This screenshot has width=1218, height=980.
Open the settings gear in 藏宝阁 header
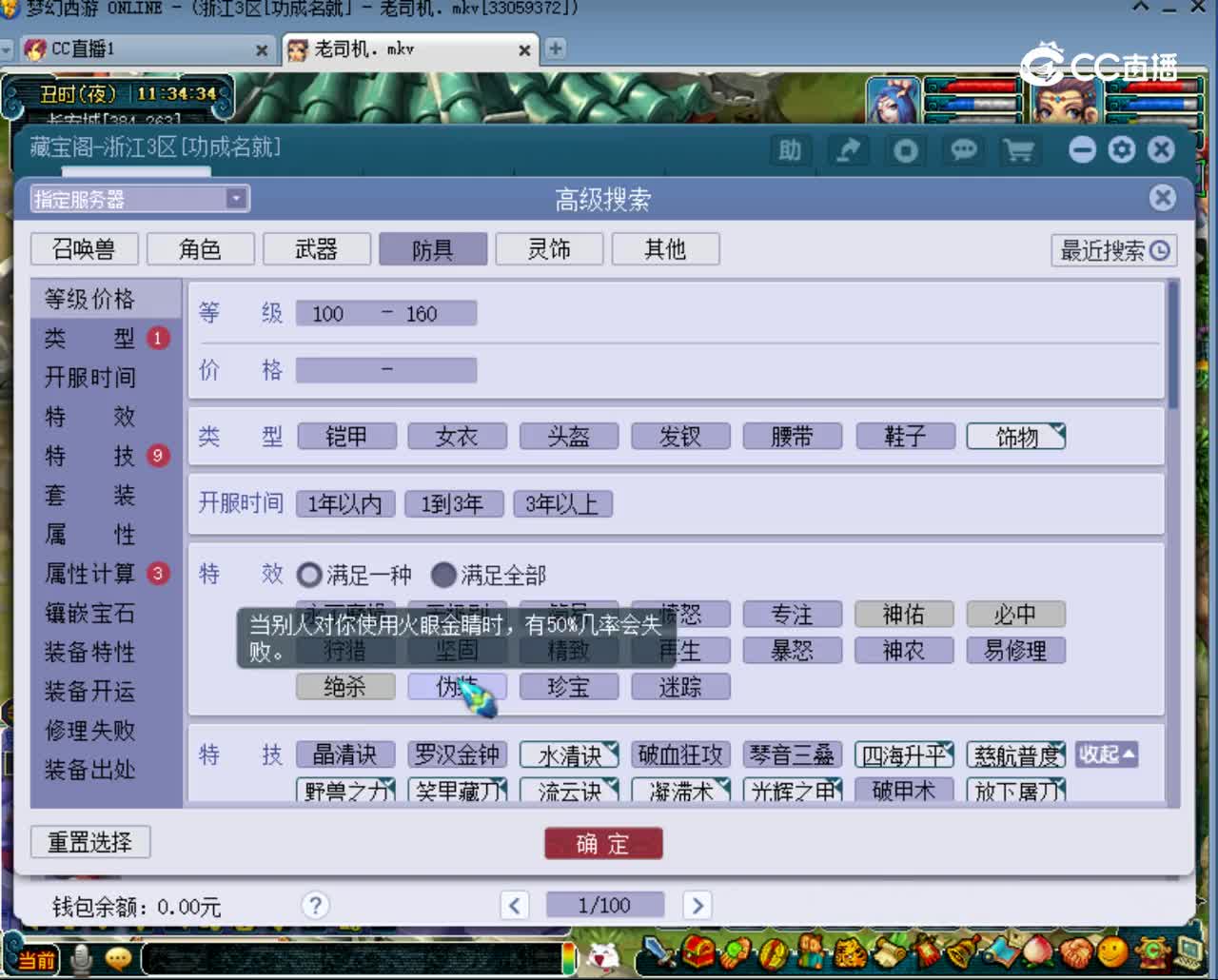pyautogui.click(x=1122, y=149)
